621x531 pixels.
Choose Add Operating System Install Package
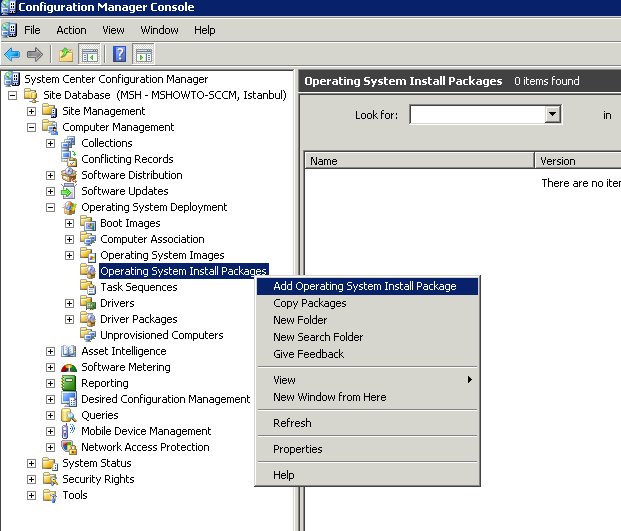[368, 286]
